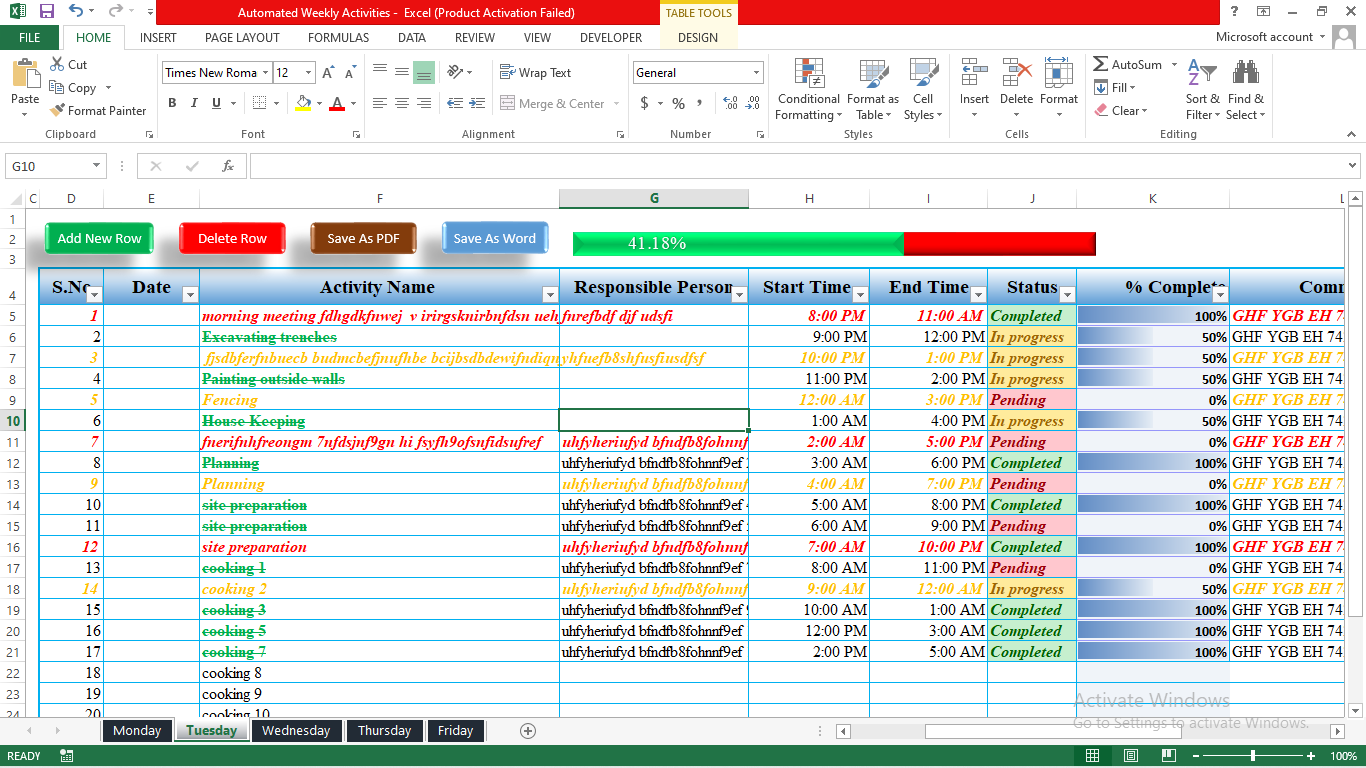Expand the font name dropdown
1366x768 pixels.
coord(265,73)
